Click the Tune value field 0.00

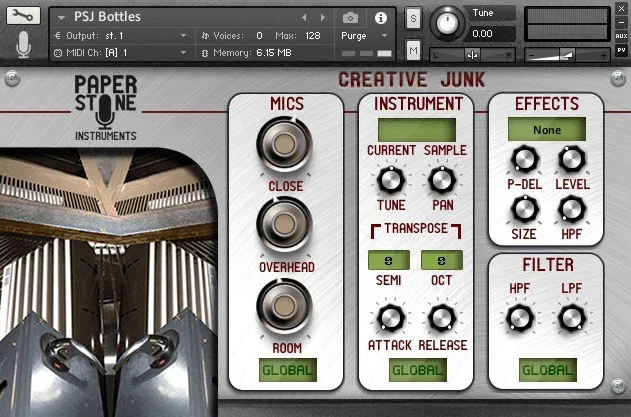click(489, 34)
